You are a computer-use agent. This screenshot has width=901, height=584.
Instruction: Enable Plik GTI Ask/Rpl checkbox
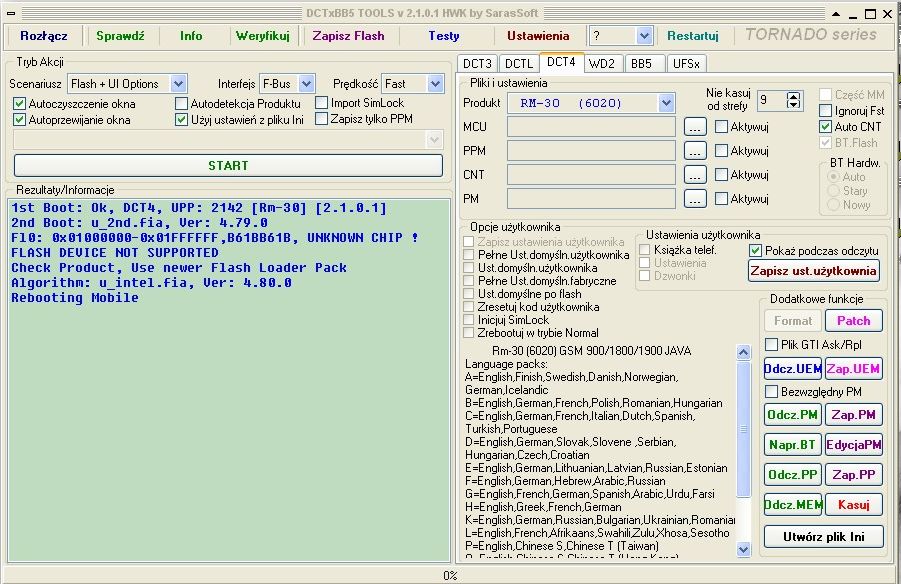(772, 344)
